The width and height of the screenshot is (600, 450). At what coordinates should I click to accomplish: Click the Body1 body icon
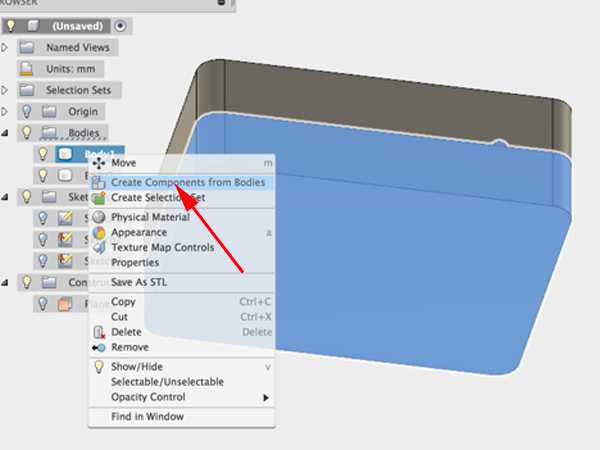65,154
